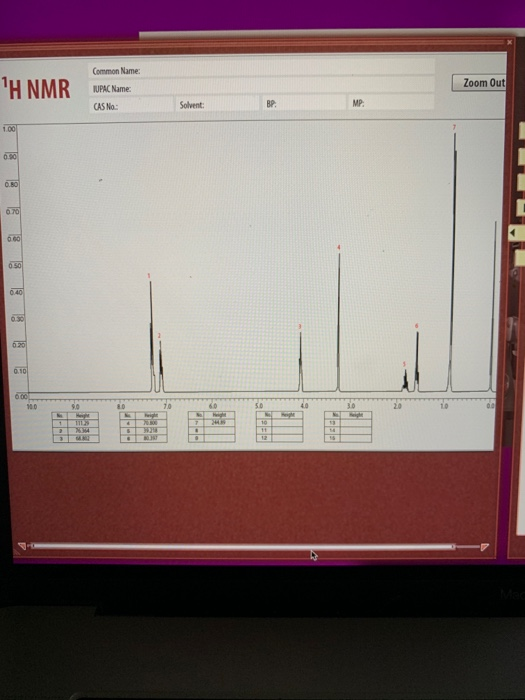The image size is (525, 700).
Task: Select peak label 7 near 0.8 ppm
Action: pos(454,128)
